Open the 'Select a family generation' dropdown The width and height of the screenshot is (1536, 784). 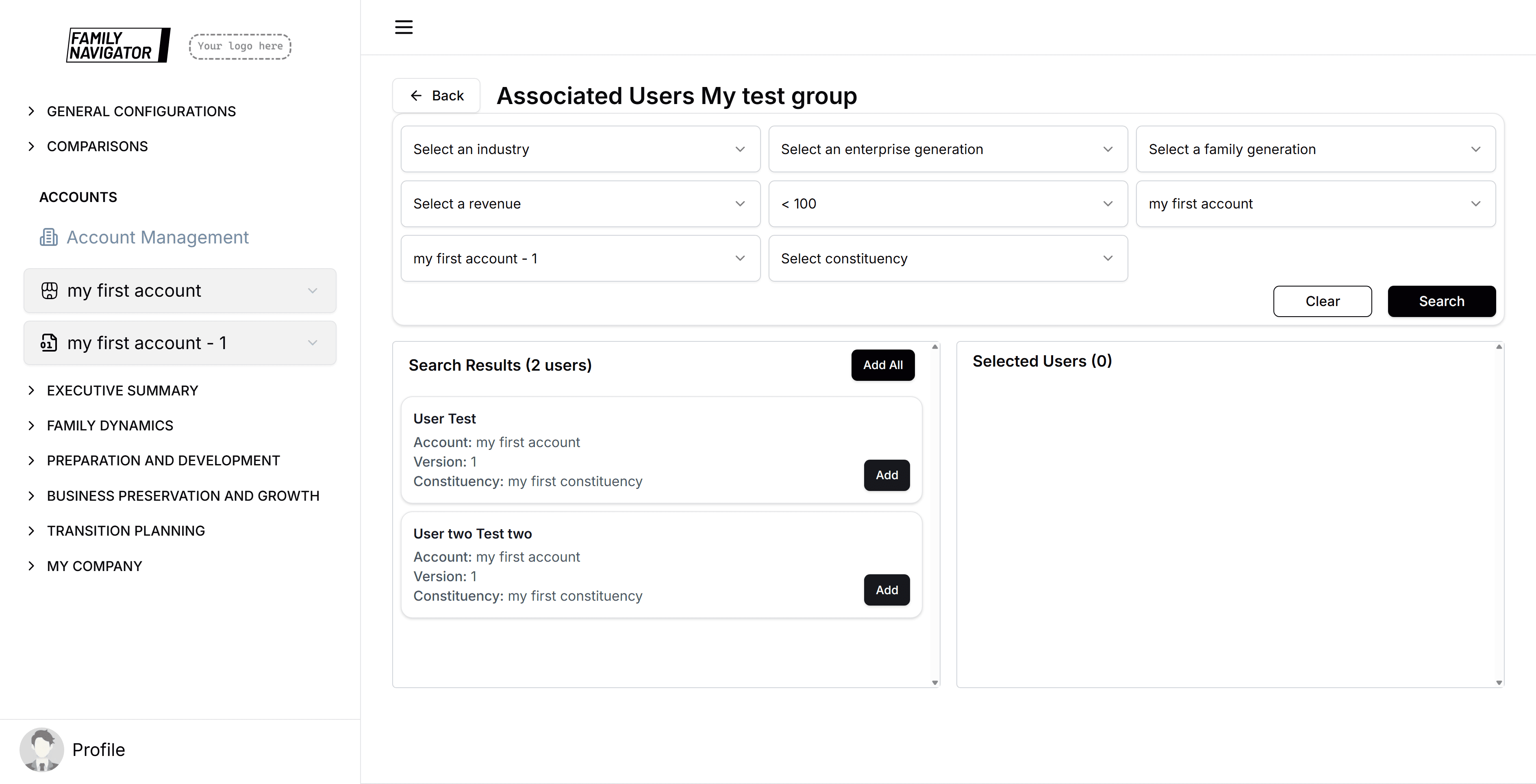pyautogui.click(x=1315, y=149)
